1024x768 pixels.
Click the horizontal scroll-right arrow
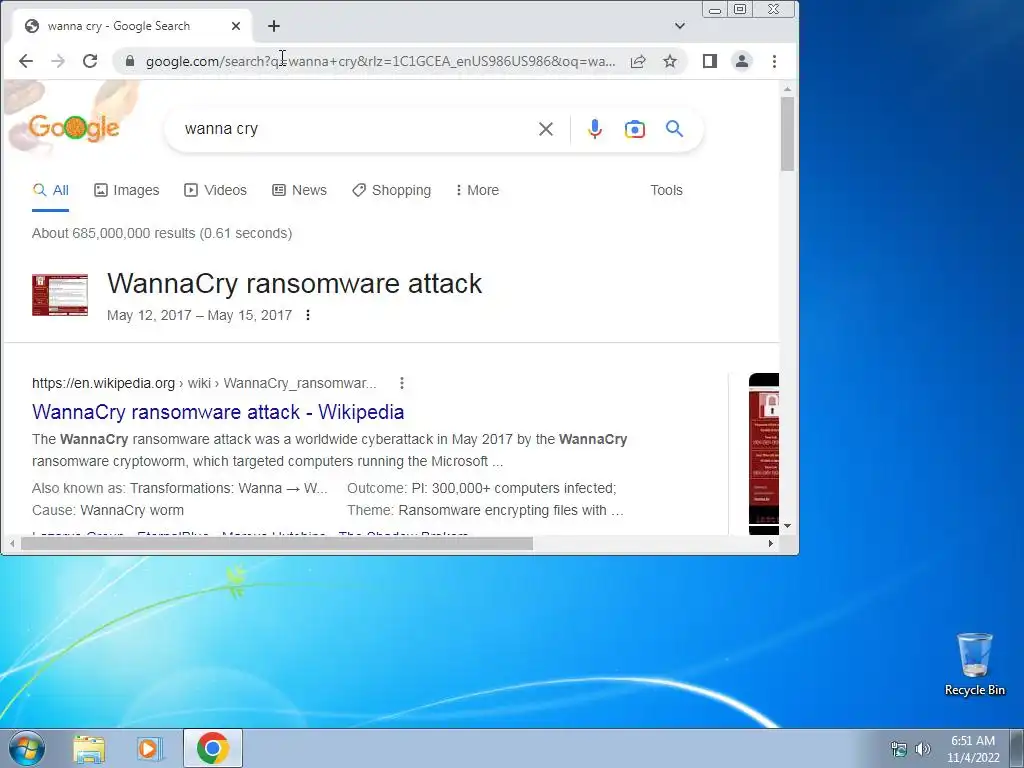click(771, 543)
